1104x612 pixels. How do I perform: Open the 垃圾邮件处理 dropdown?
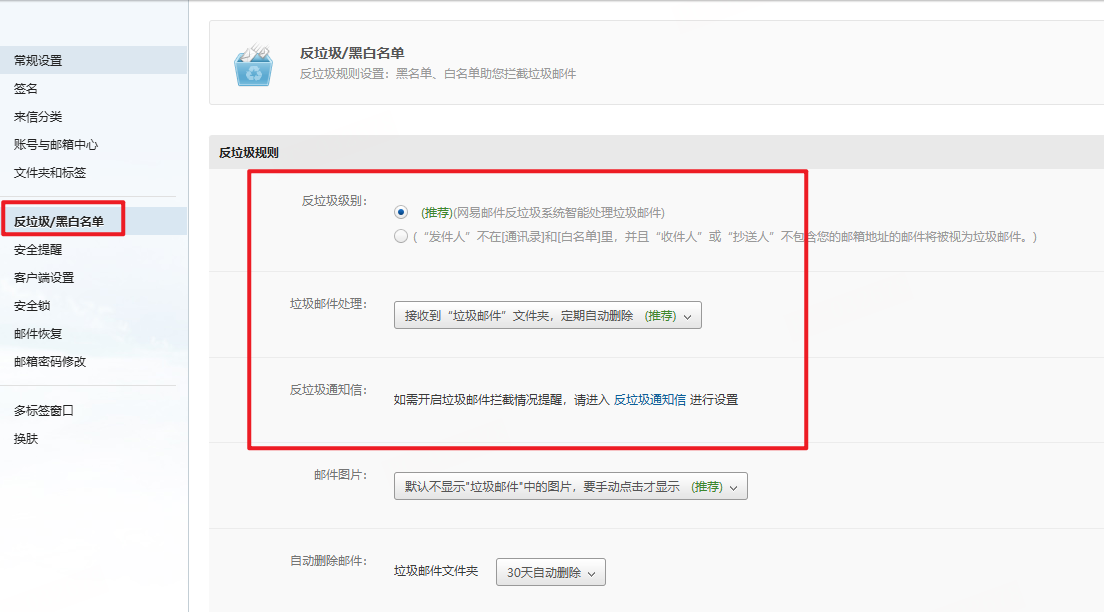point(547,316)
